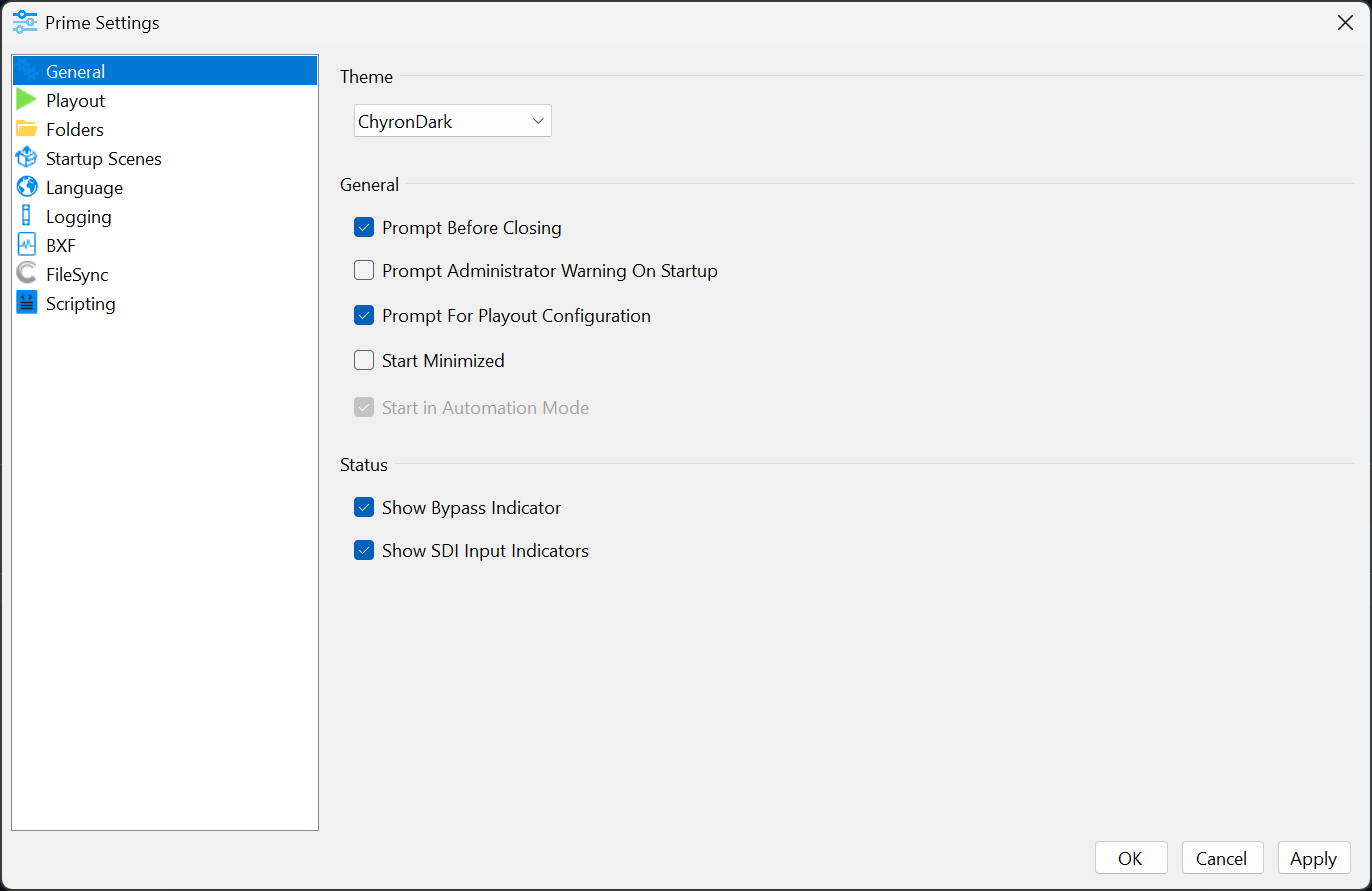The height and width of the screenshot is (891, 1372).
Task: Click the BXF waveform icon
Action: [x=26, y=245]
